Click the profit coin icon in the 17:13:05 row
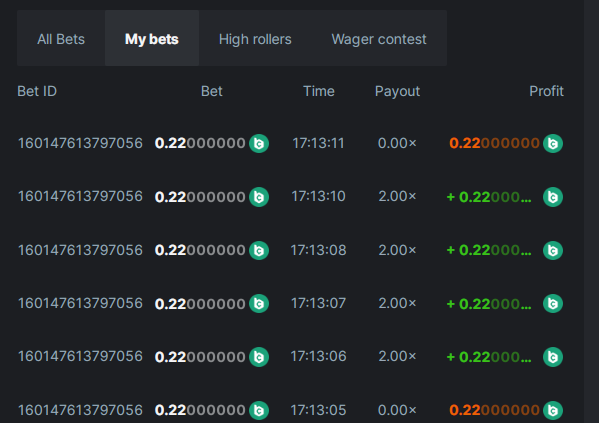This screenshot has height=423, width=599. click(553, 410)
